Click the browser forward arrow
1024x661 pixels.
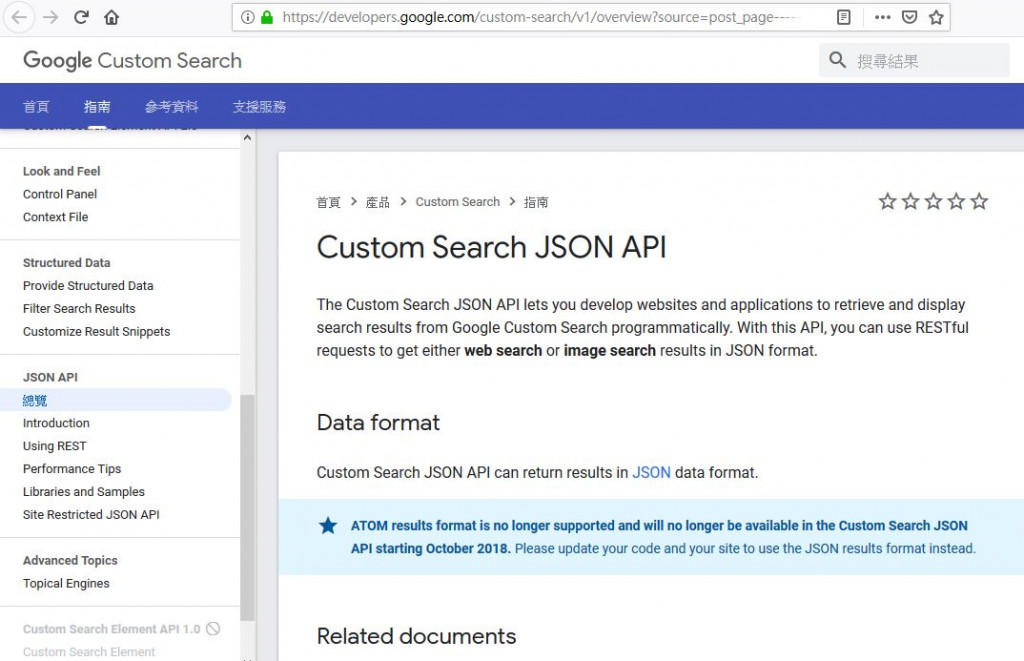click(x=50, y=17)
